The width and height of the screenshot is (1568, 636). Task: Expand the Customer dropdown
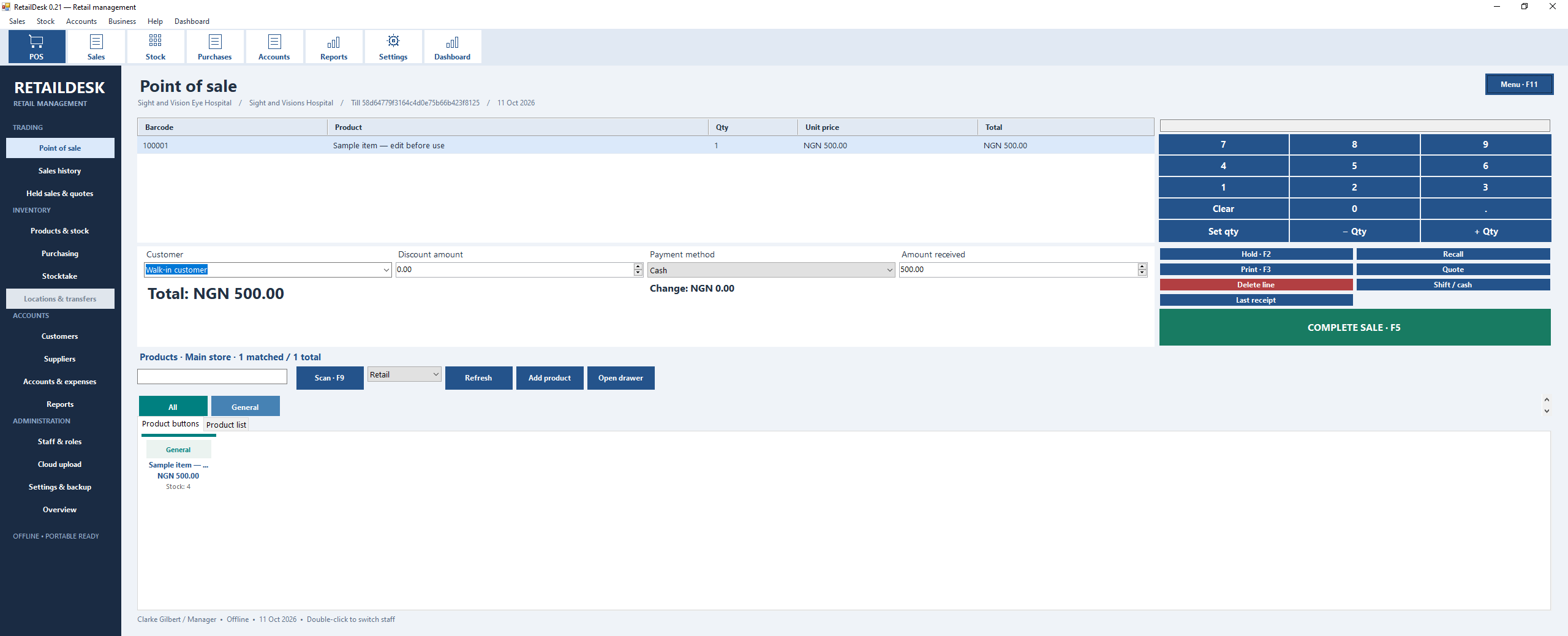(x=386, y=270)
